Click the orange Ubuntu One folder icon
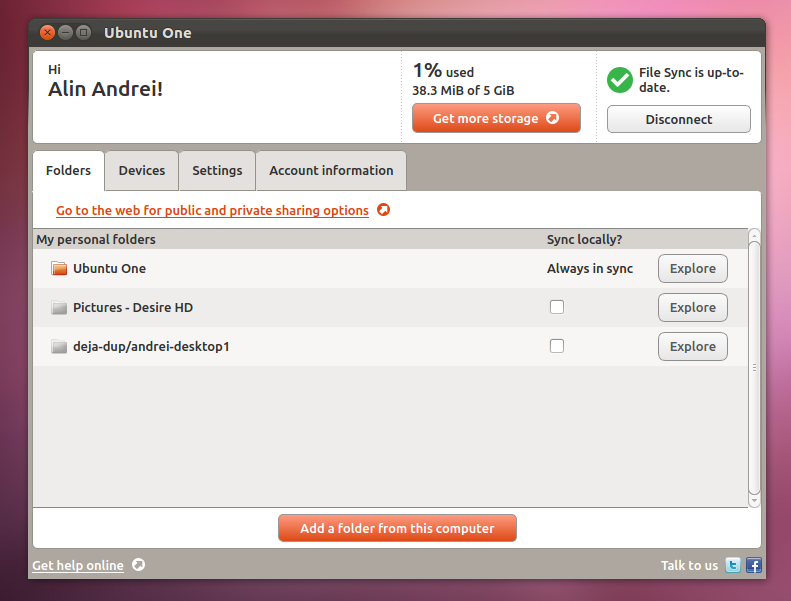The height and width of the screenshot is (601, 791). tap(59, 268)
